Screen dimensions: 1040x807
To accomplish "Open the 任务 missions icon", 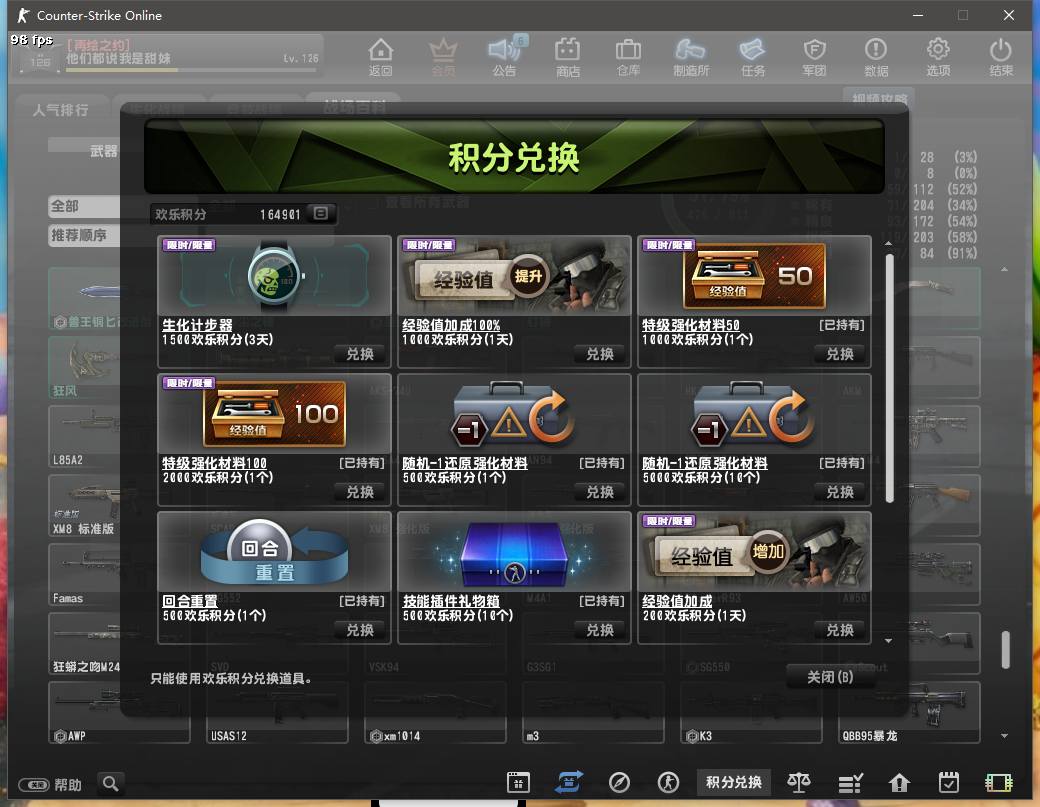I will click(x=752, y=57).
